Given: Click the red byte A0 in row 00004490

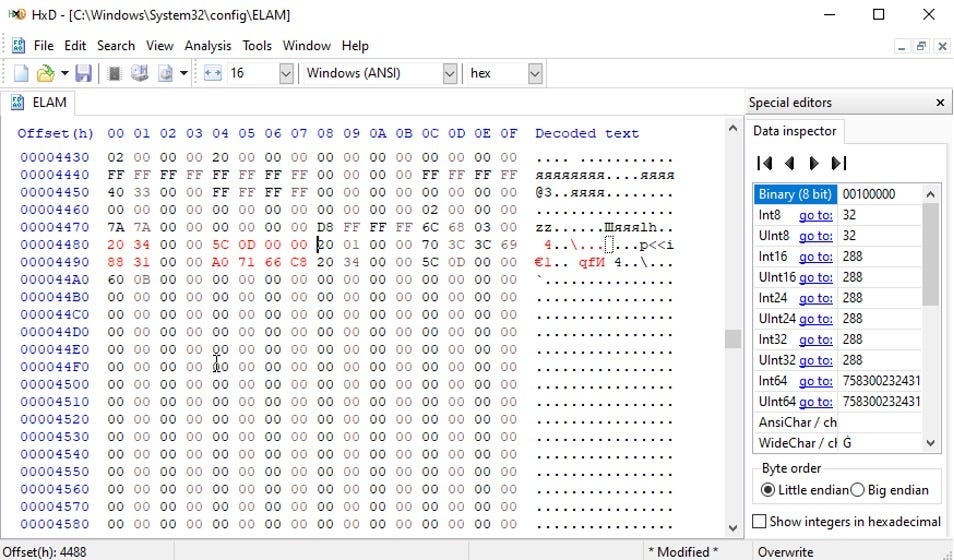Looking at the screenshot, I should tap(220, 262).
